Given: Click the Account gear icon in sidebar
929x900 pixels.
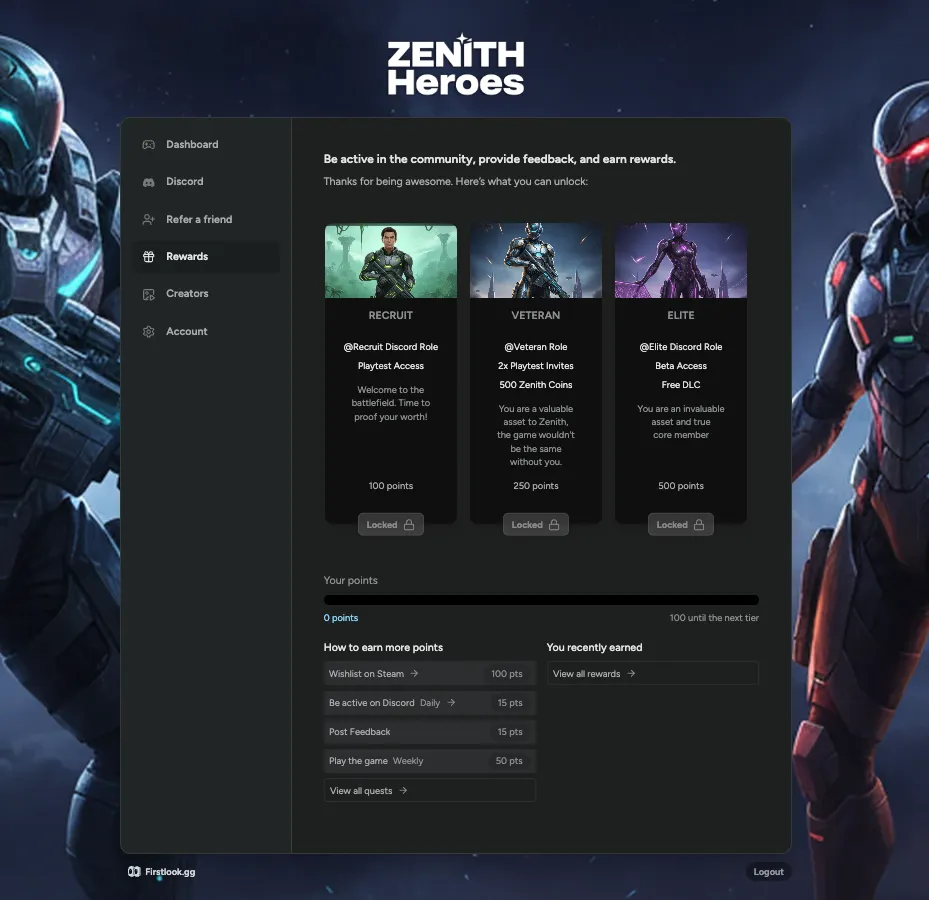Looking at the screenshot, I should point(148,332).
